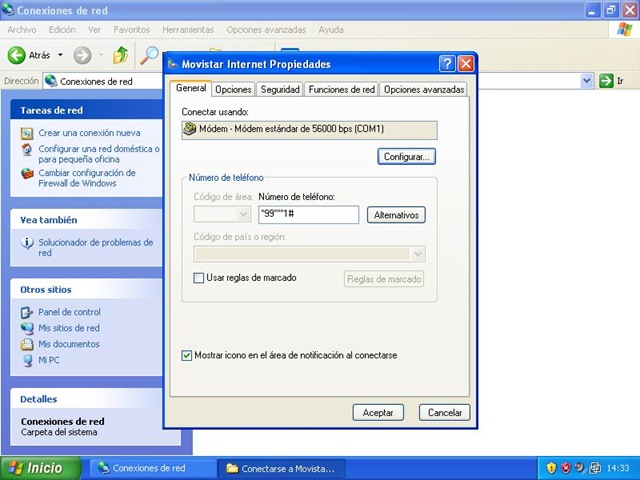Open the Edición menu
The height and width of the screenshot is (480, 640).
[x=62, y=30]
